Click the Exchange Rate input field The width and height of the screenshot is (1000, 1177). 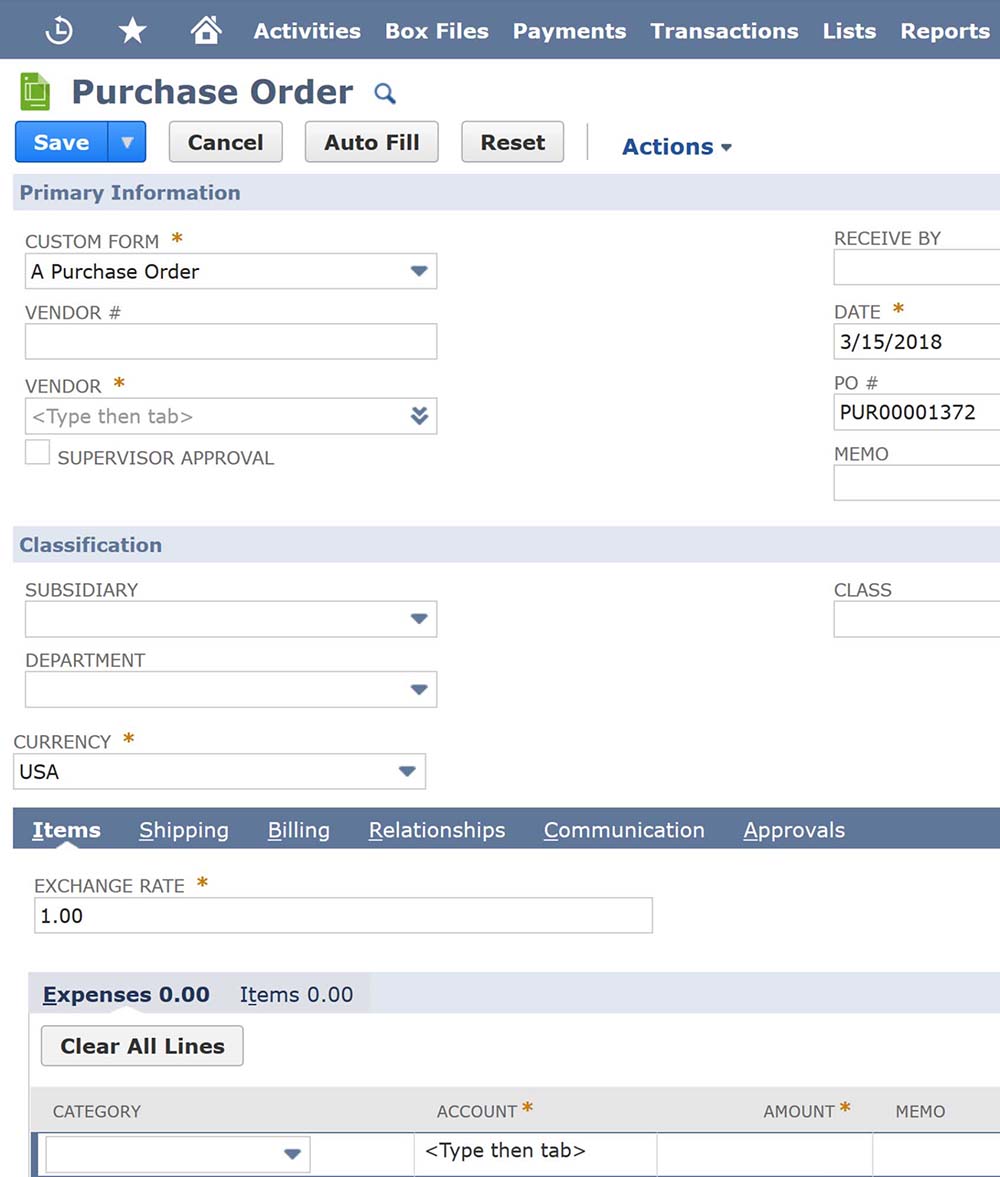343,915
